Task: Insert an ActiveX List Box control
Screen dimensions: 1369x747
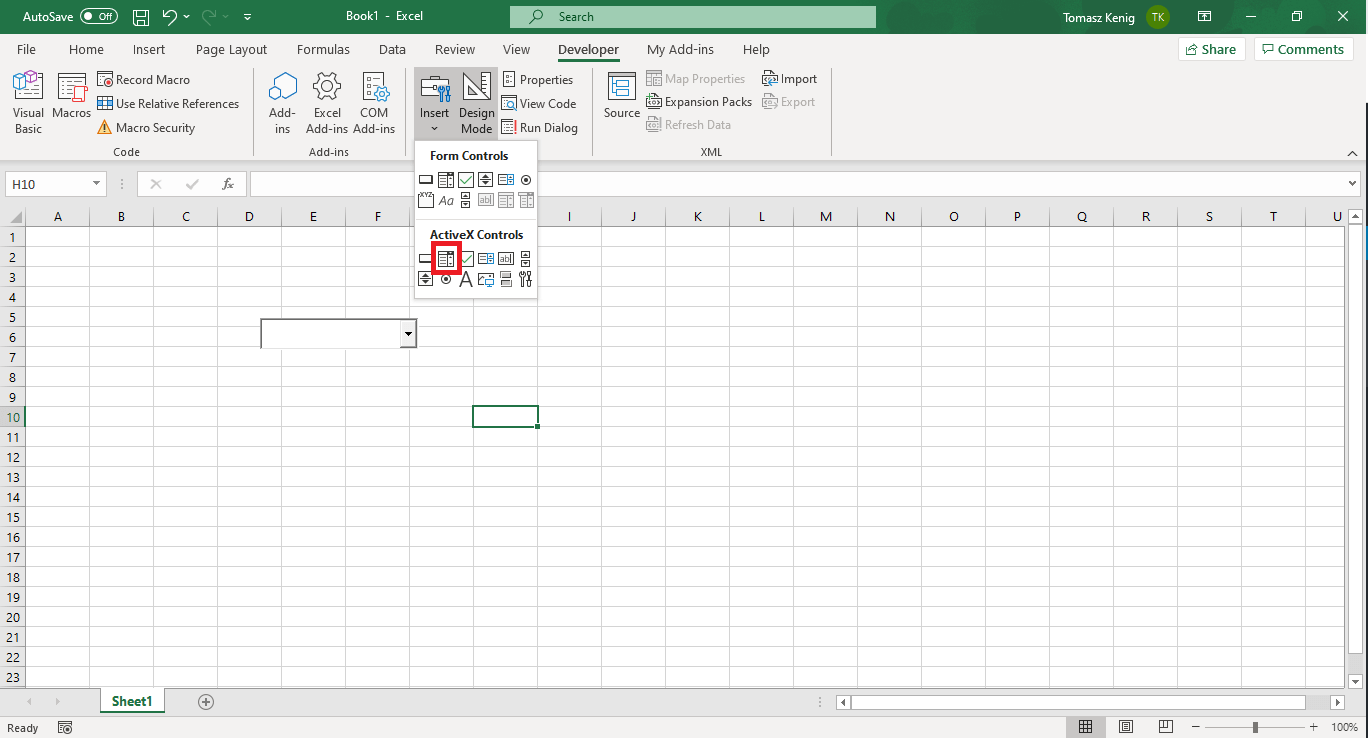Action: (485, 259)
